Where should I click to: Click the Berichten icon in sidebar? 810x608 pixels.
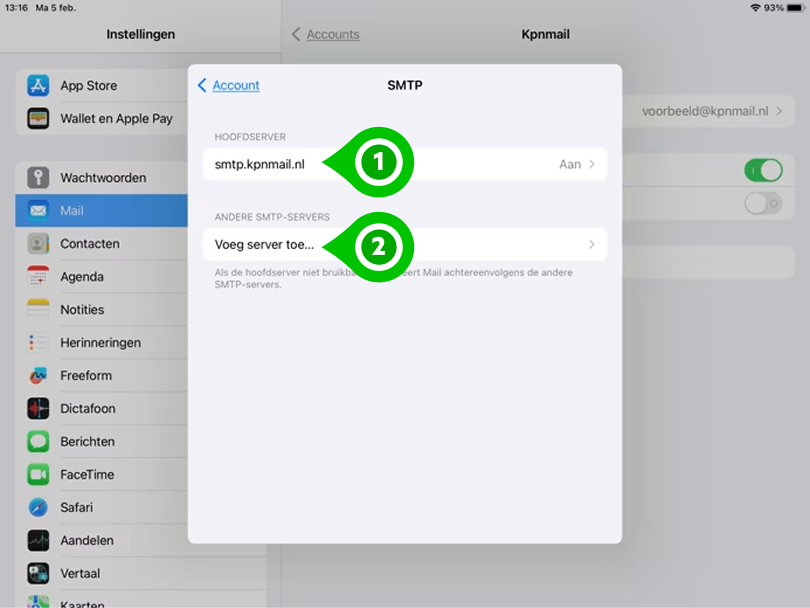(x=36, y=441)
